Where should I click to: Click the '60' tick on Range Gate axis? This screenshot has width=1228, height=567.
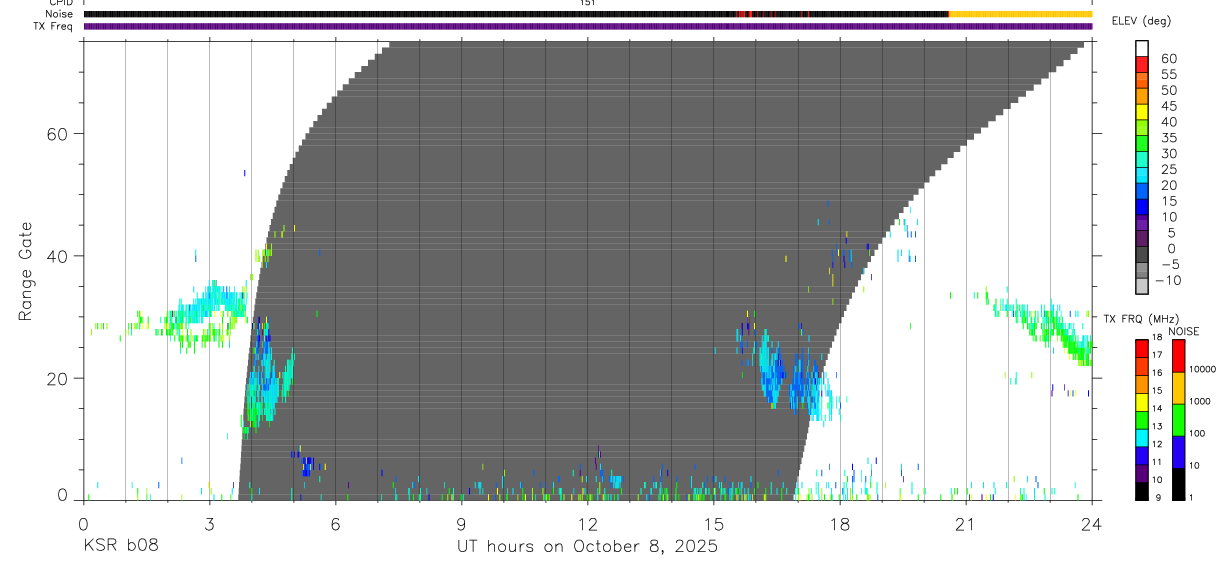(58, 134)
